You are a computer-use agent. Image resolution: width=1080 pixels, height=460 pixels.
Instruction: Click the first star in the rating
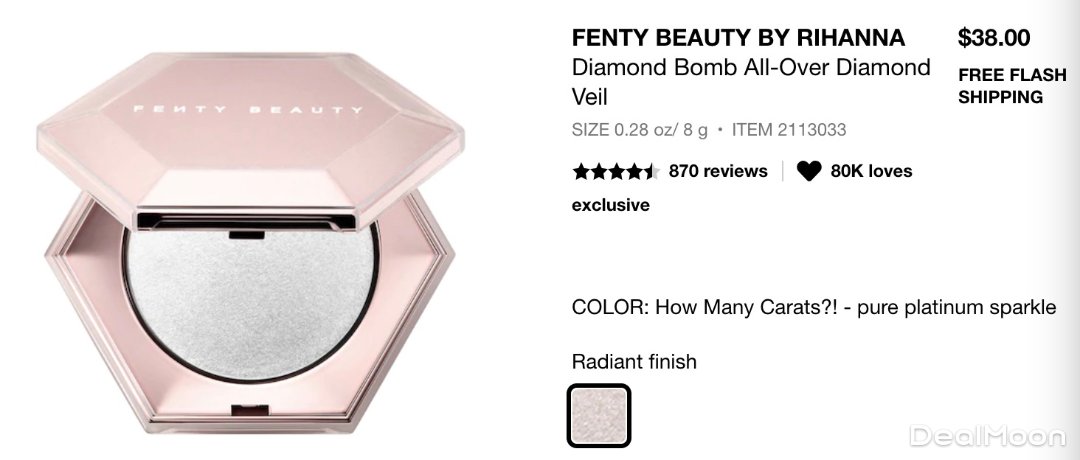coord(581,171)
